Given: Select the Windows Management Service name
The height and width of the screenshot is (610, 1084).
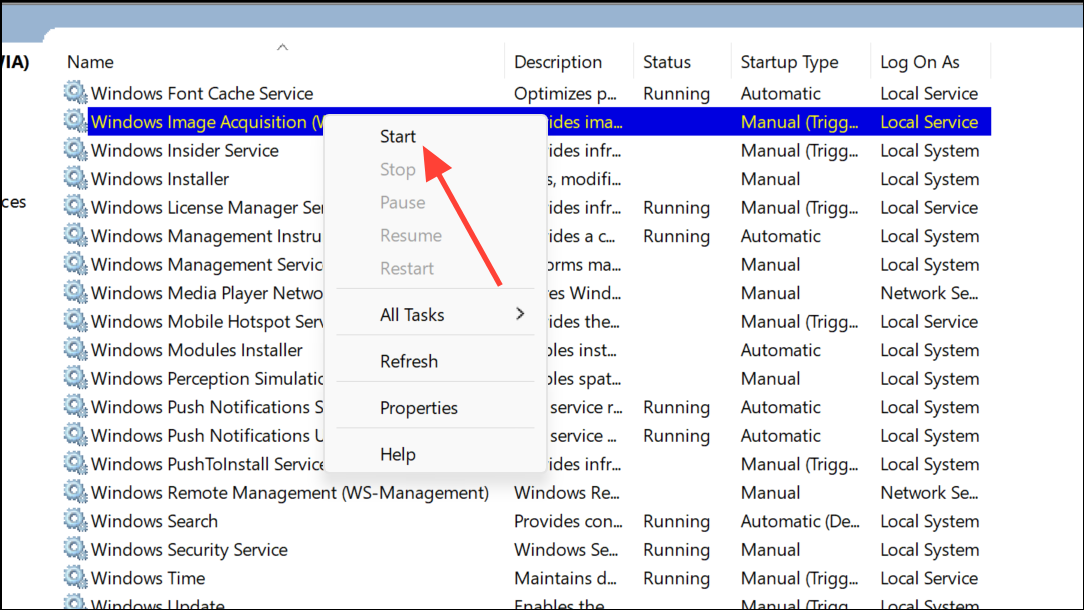Looking at the screenshot, I should pyautogui.click(x=207, y=265).
